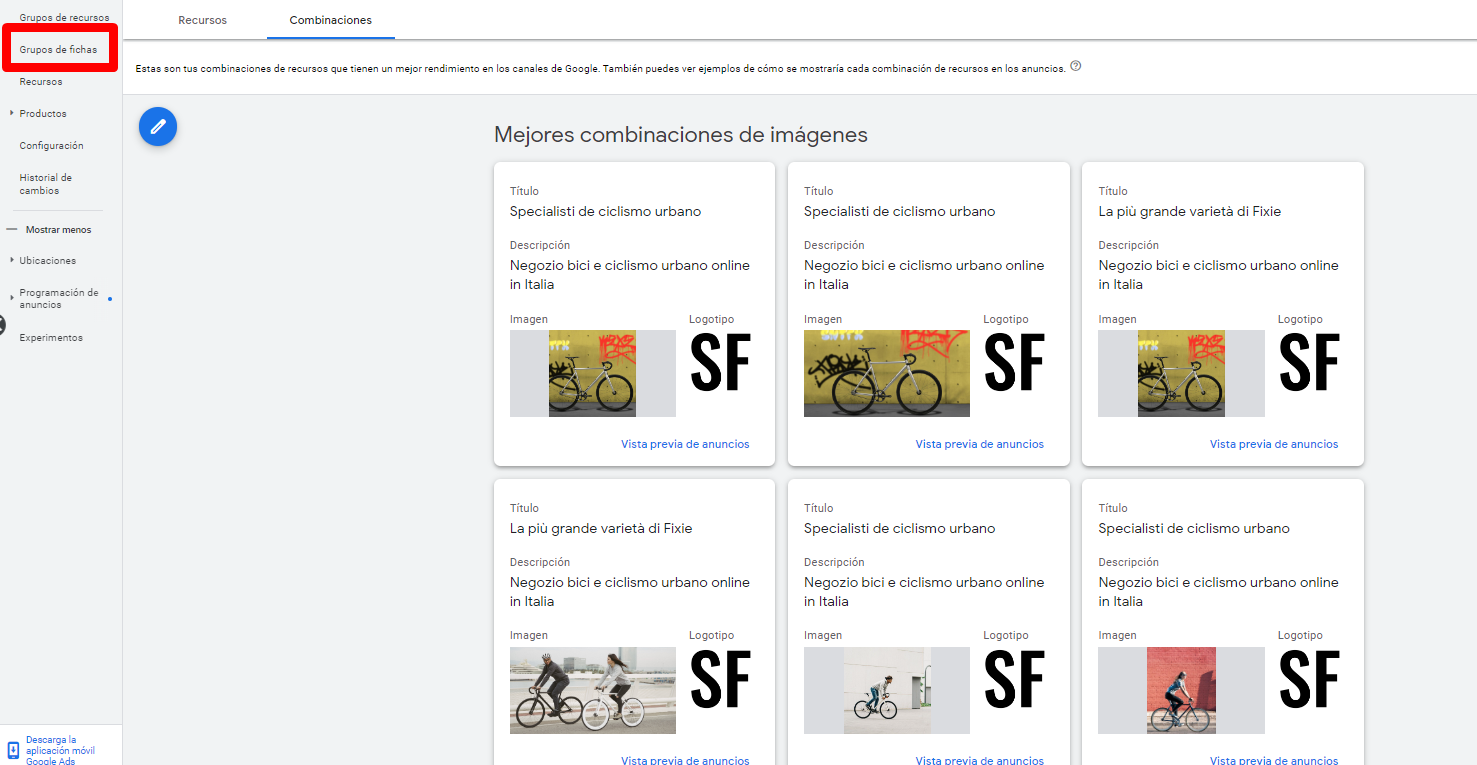Expand the Programación de anuncios arrow
Image resolution: width=1477 pixels, height=765 pixels.
(11, 298)
